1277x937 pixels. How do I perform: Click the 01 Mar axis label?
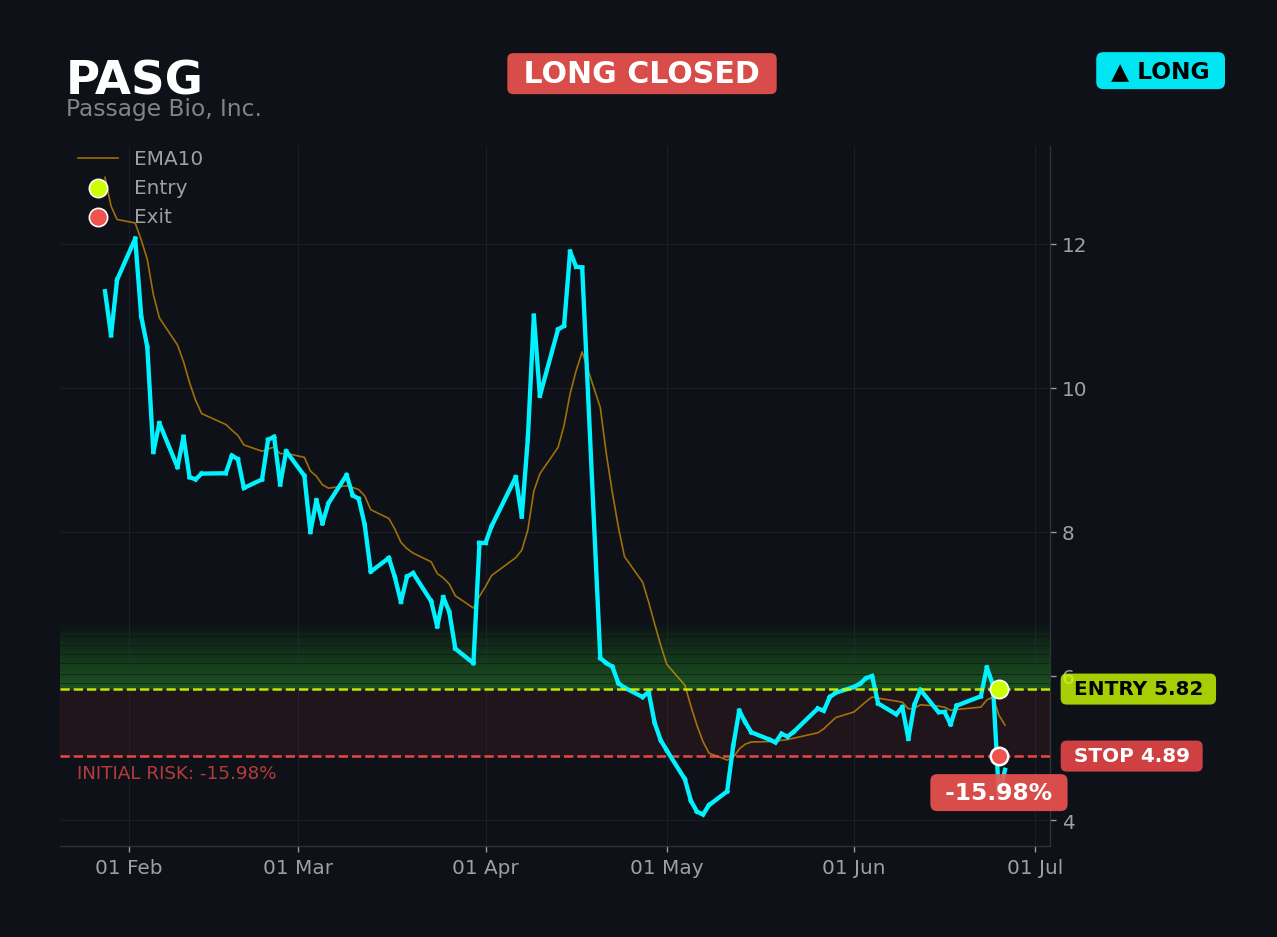[298, 868]
